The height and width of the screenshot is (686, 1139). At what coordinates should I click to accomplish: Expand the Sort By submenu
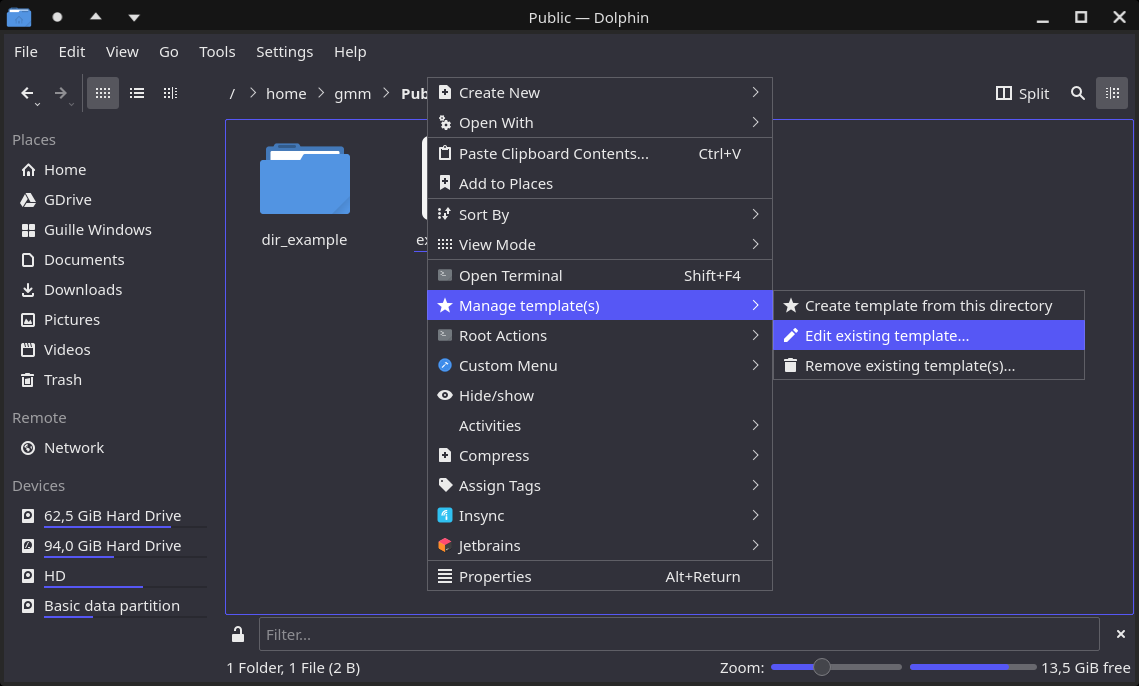(599, 214)
